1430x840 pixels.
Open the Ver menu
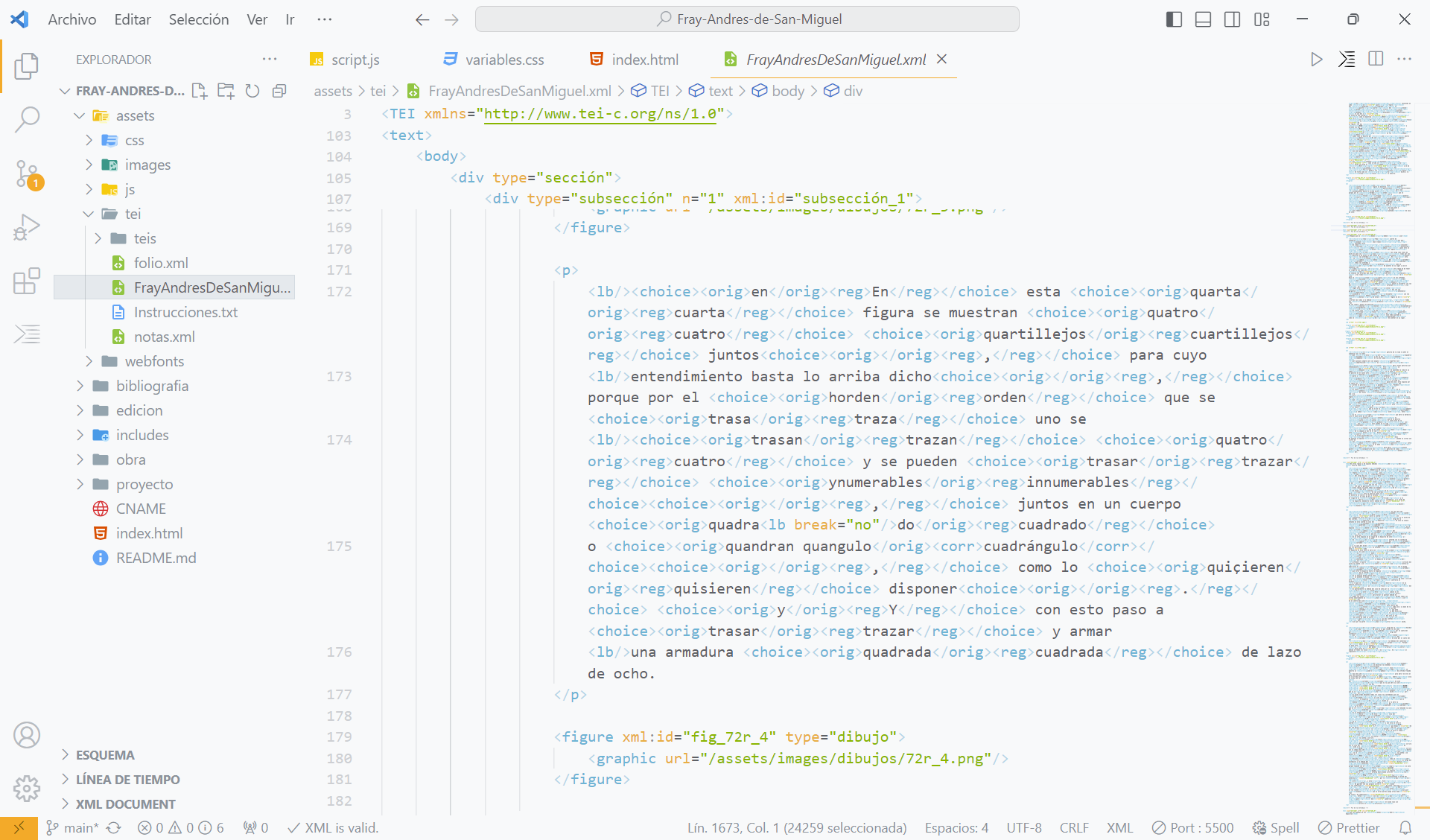pyautogui.click(x=257, y=19)
